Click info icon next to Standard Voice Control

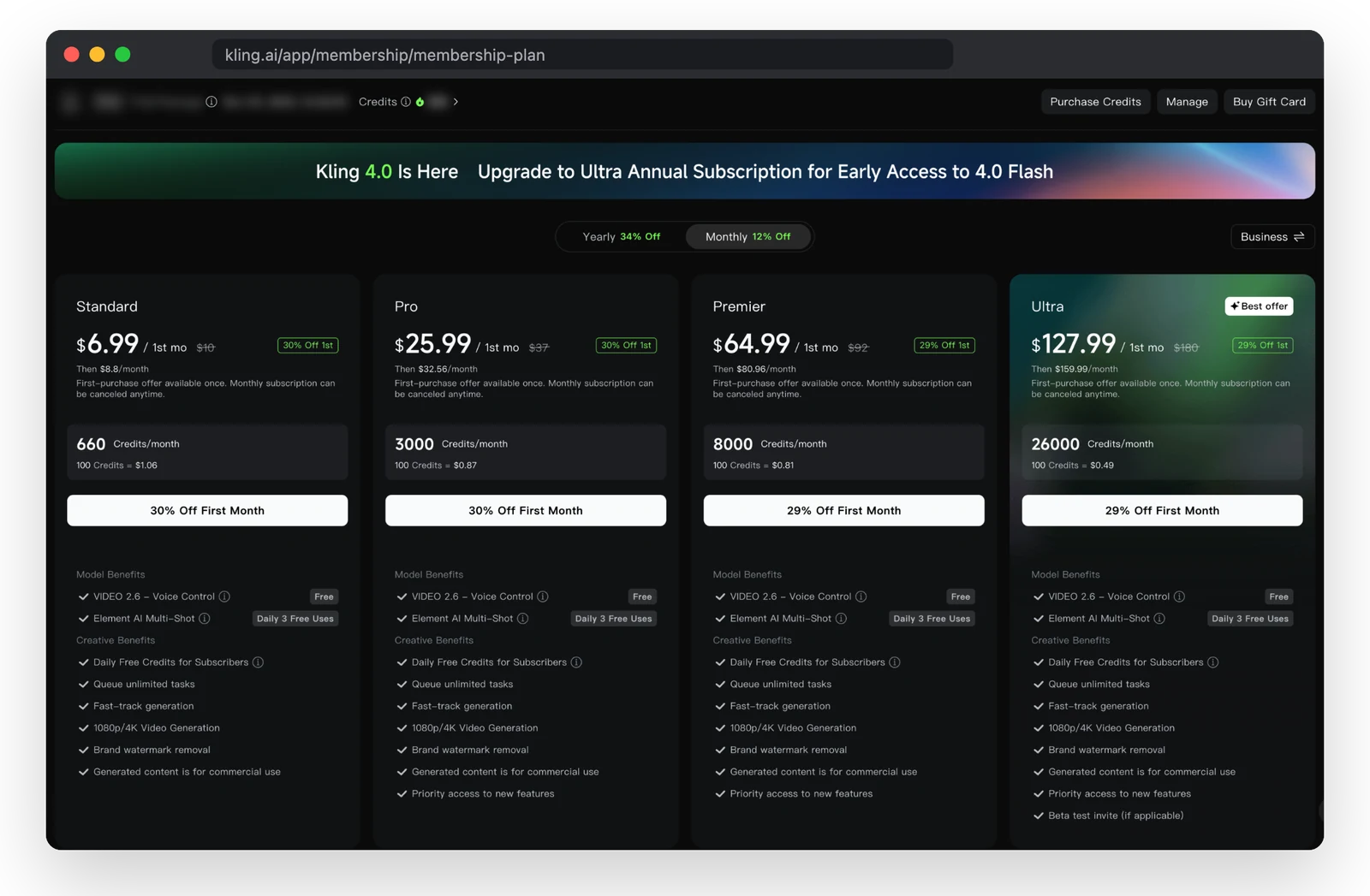pyautogui.click(x=224, y=596)
